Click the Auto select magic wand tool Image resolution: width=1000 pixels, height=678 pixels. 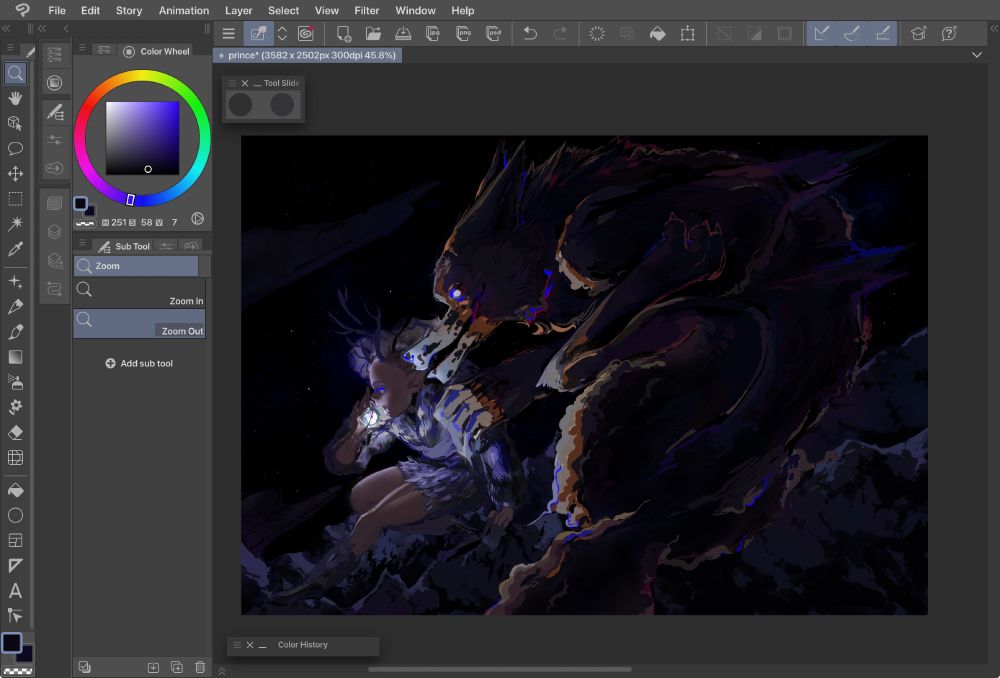15,224
